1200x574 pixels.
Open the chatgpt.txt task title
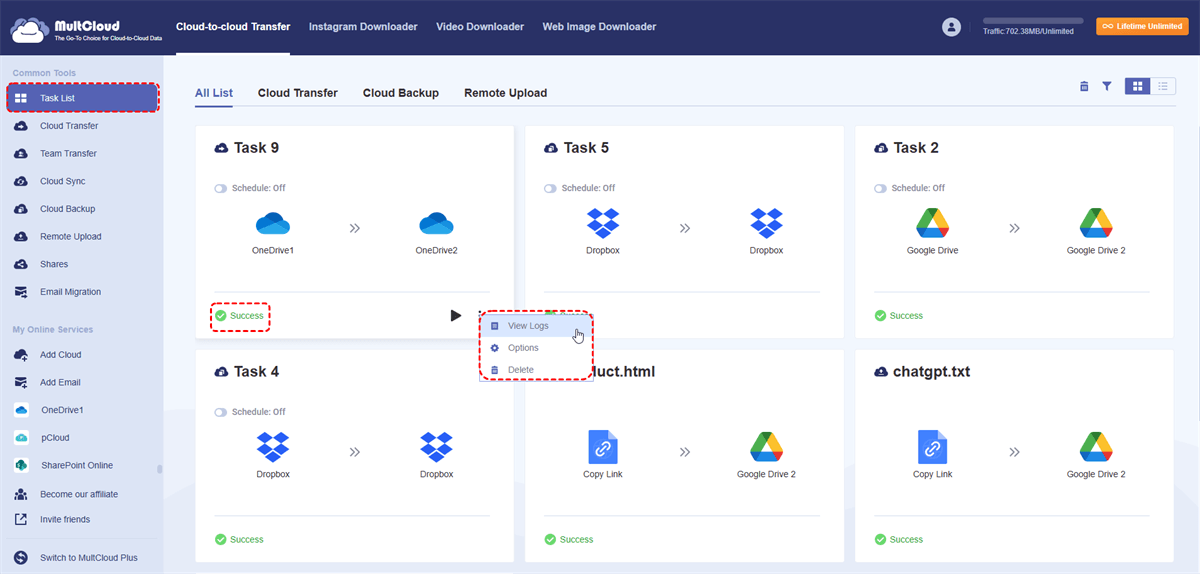pyautogui.click(x=932, y=372)
